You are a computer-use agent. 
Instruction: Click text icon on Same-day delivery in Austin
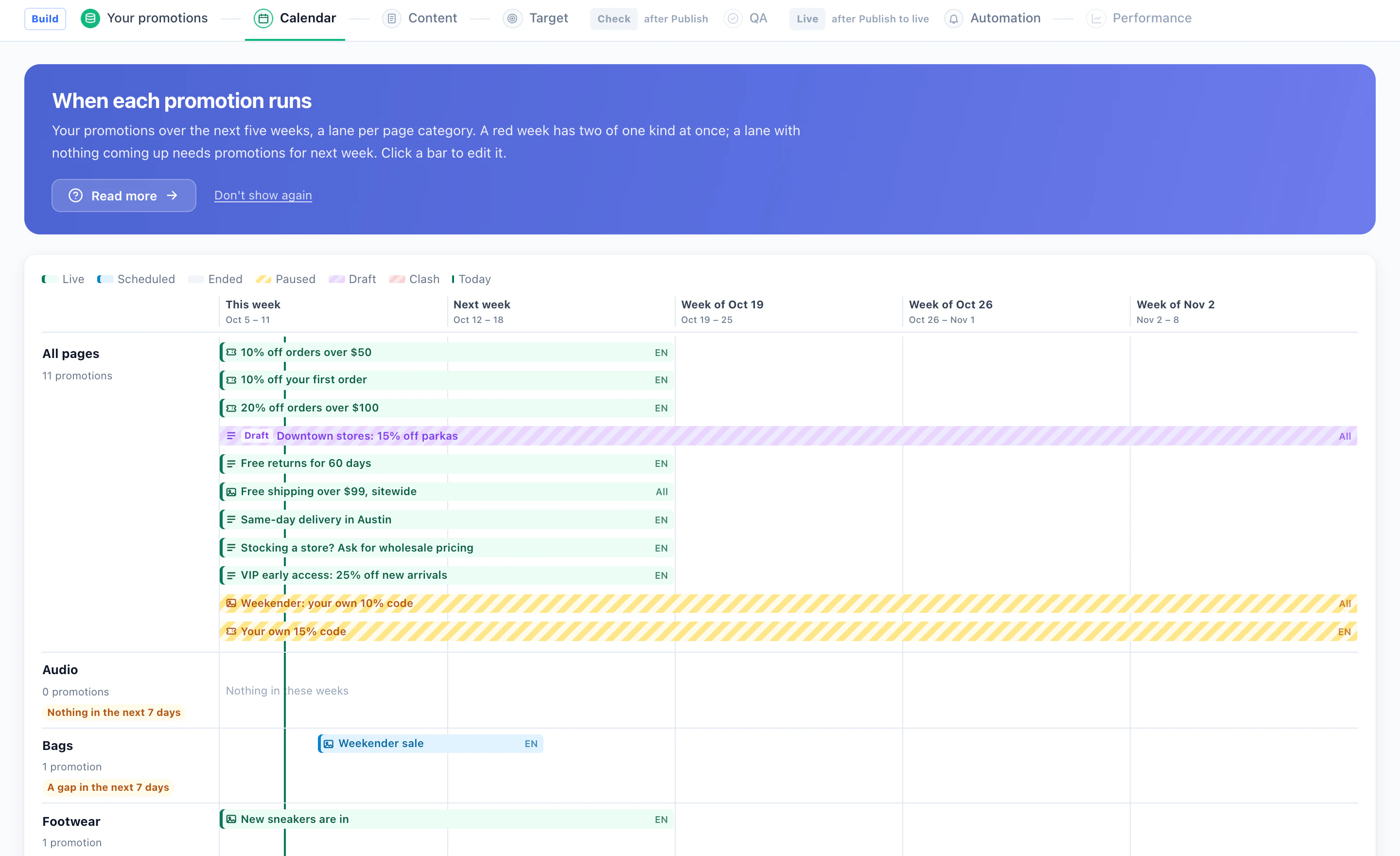231,519
